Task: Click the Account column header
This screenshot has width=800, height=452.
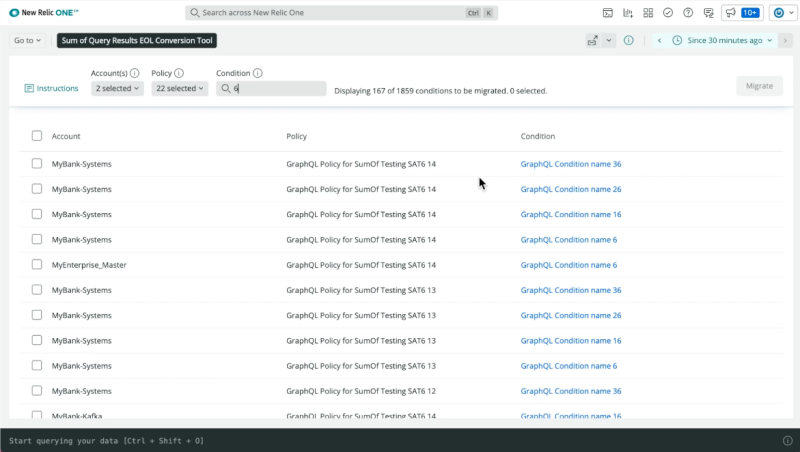Action: point(66,136)
